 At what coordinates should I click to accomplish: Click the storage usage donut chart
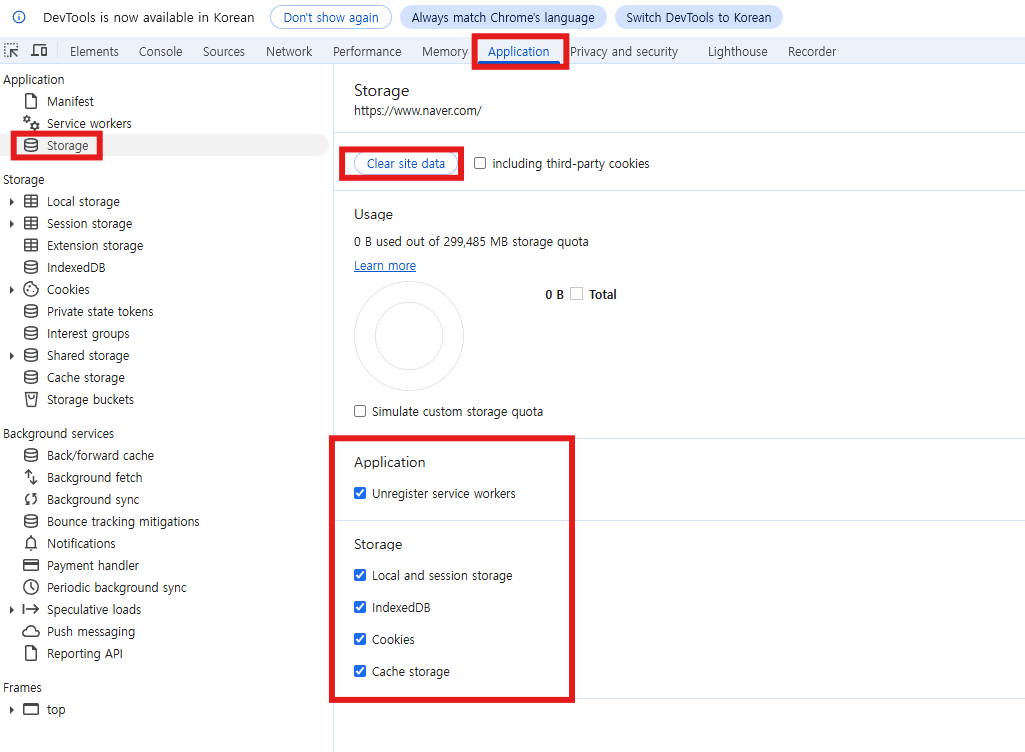409,336
